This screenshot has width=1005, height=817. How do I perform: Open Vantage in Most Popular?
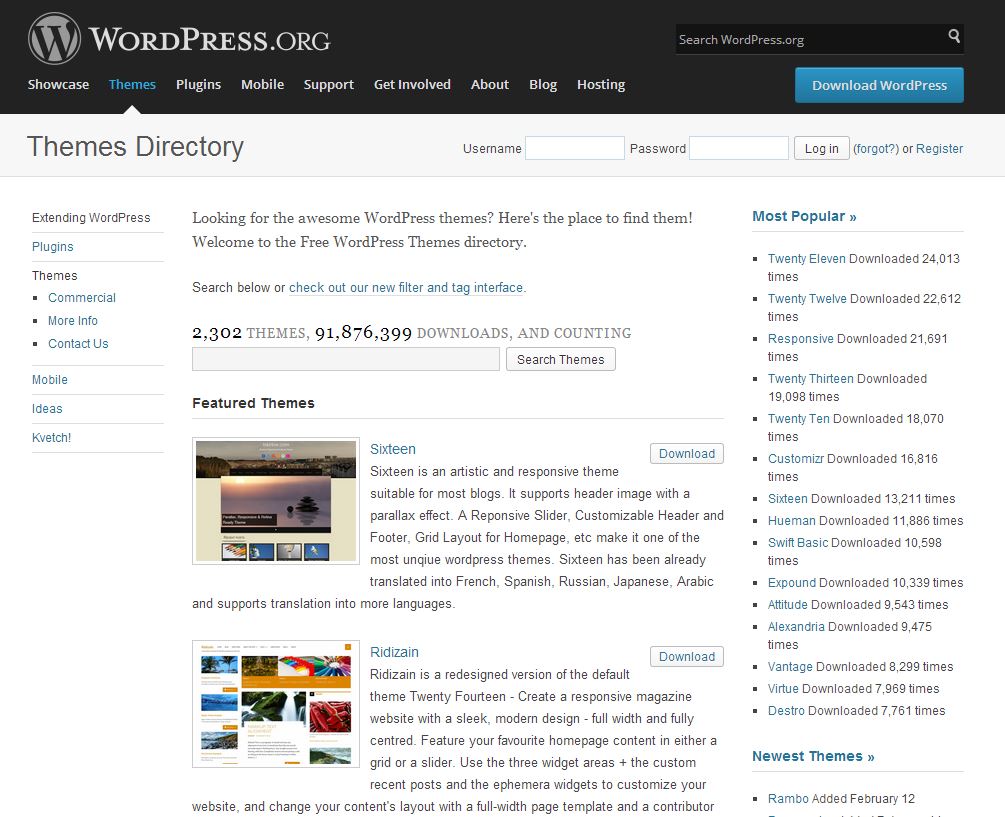tap(790, 666)
